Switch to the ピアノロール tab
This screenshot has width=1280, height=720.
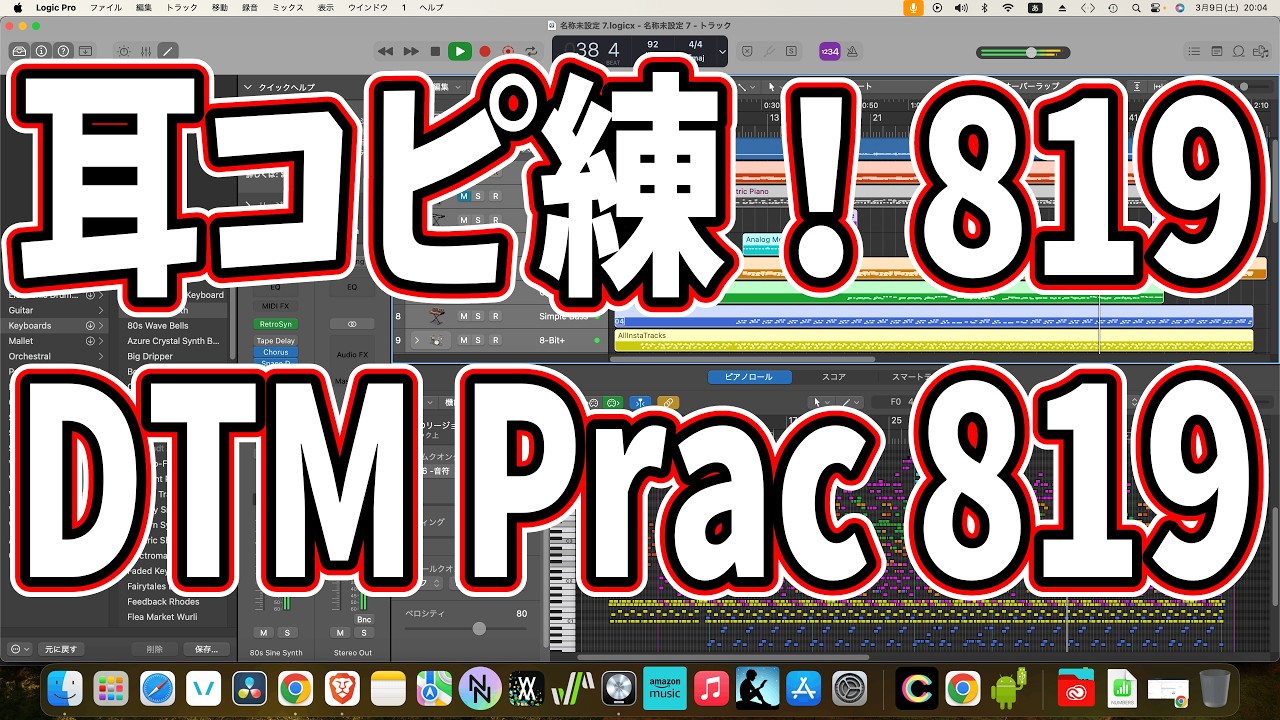click(750, 377)
